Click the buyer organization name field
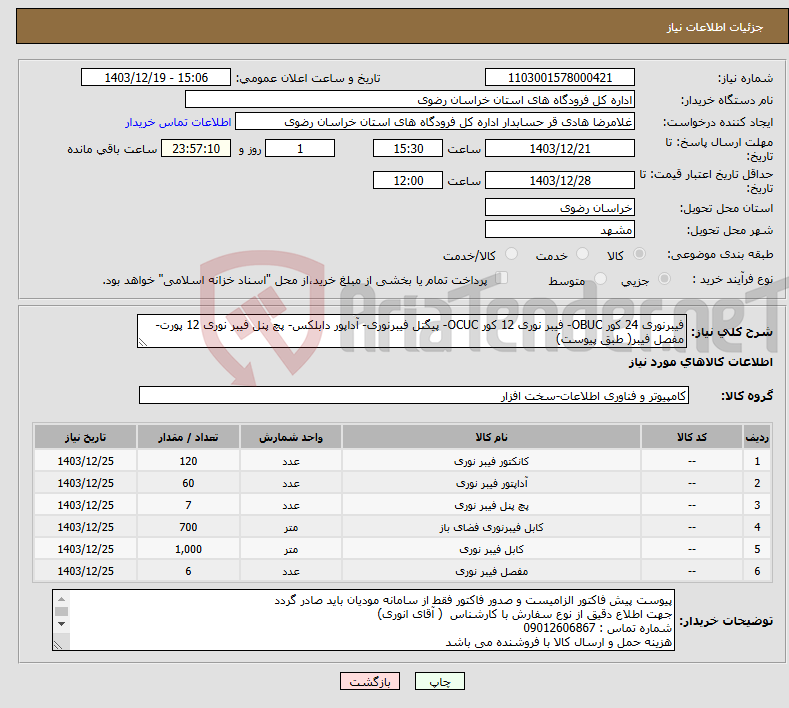Image resolution: width=789 pixels, height=708 pixels. [410, 100]
